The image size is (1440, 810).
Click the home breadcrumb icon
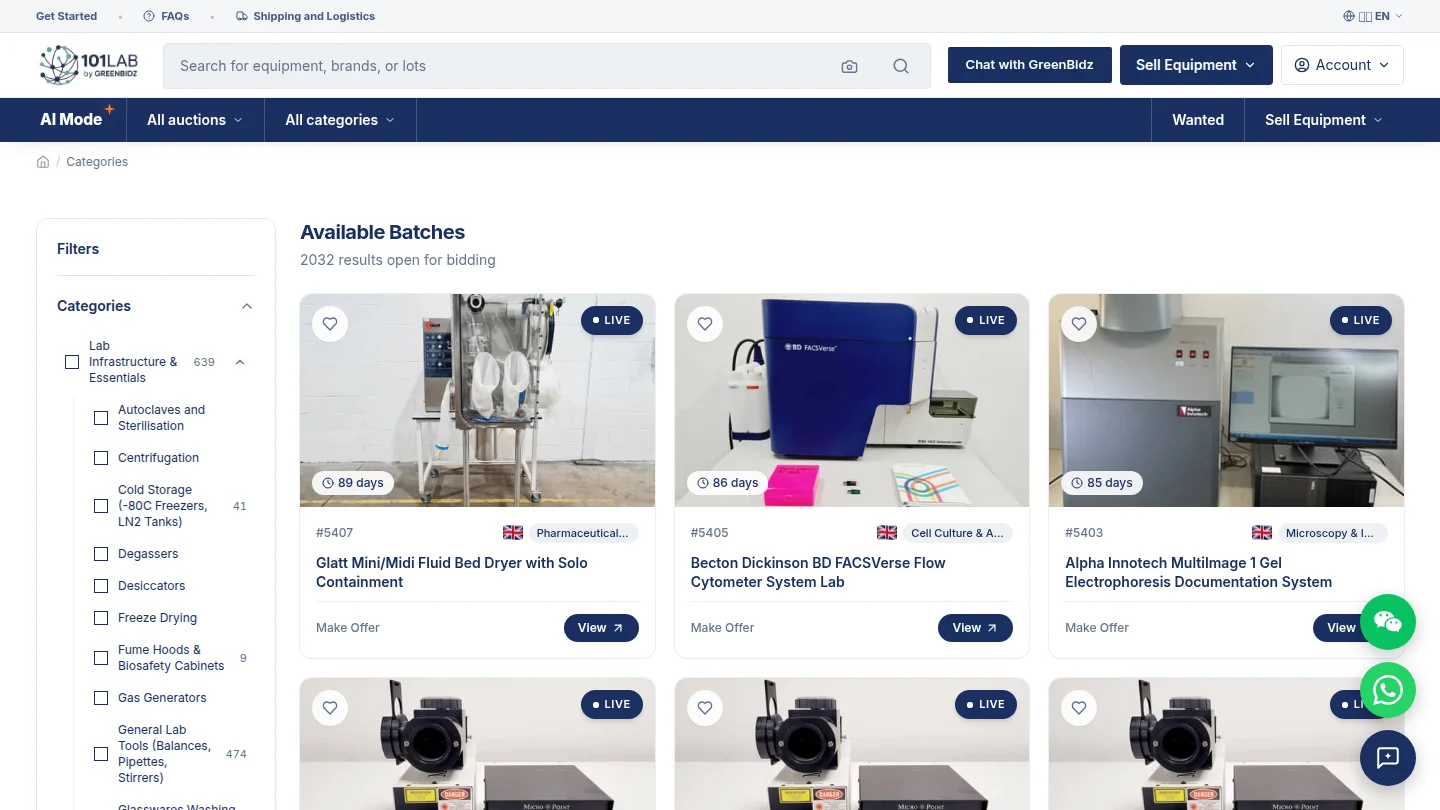(43, 162)
